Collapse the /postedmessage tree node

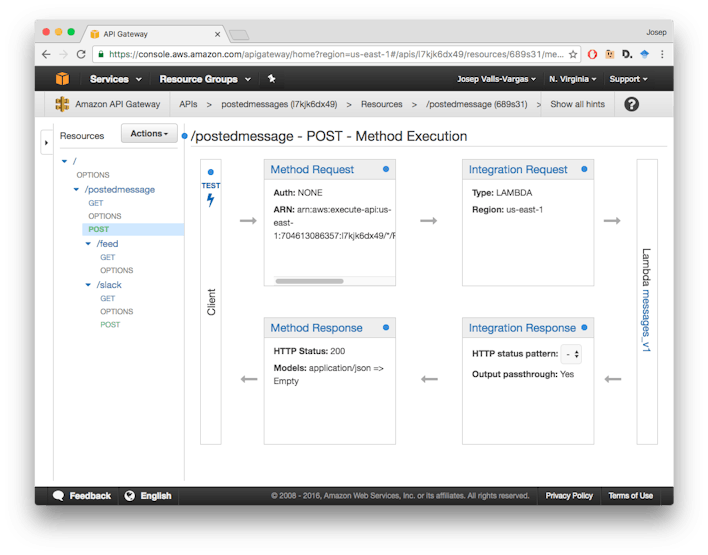tap(76, 190)
